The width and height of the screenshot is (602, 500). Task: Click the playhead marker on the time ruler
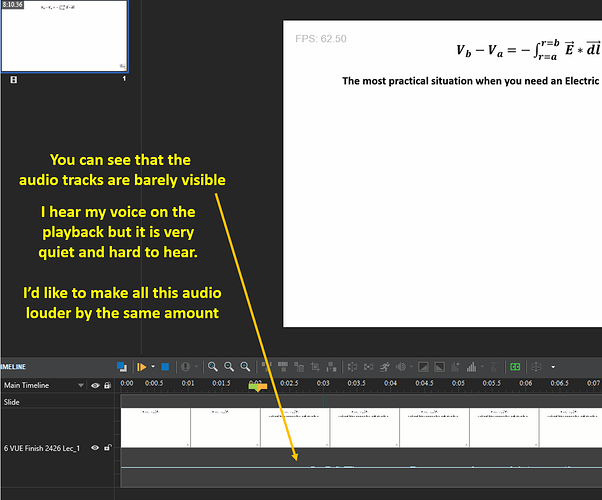pyautogui.click(x=257, y=388)
